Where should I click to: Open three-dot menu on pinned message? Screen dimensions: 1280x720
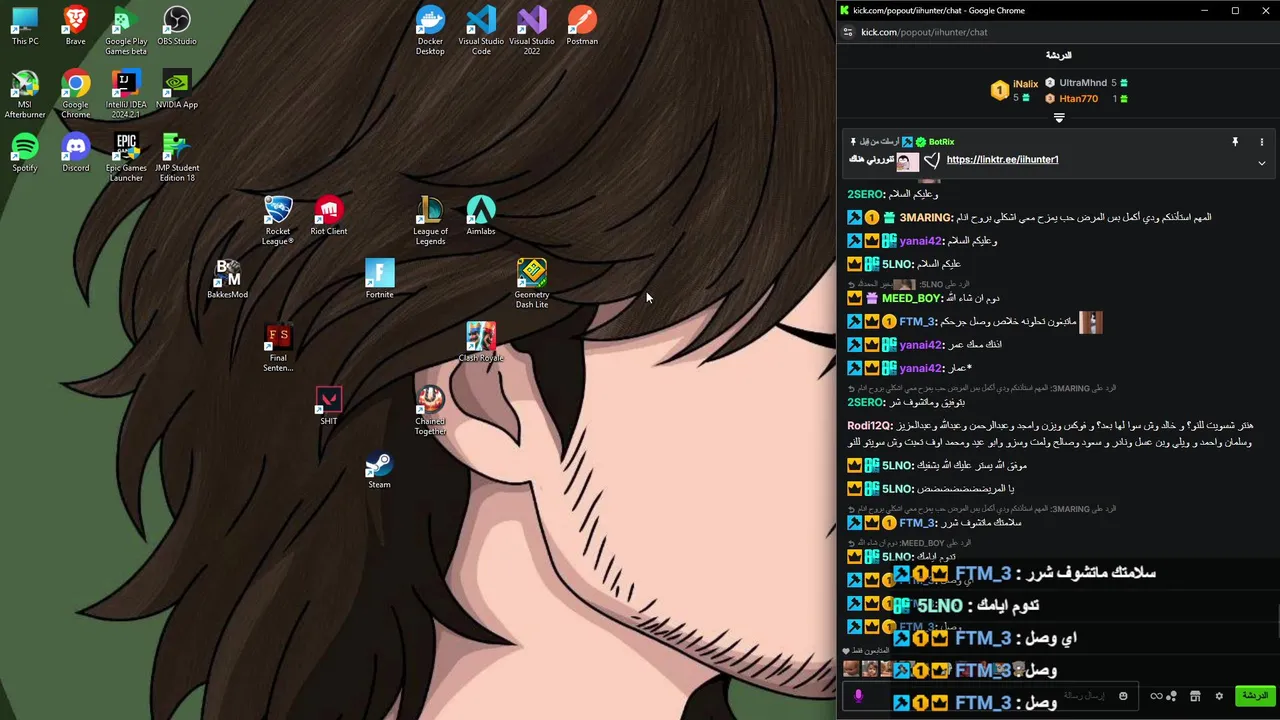[x=1262, y=142]
